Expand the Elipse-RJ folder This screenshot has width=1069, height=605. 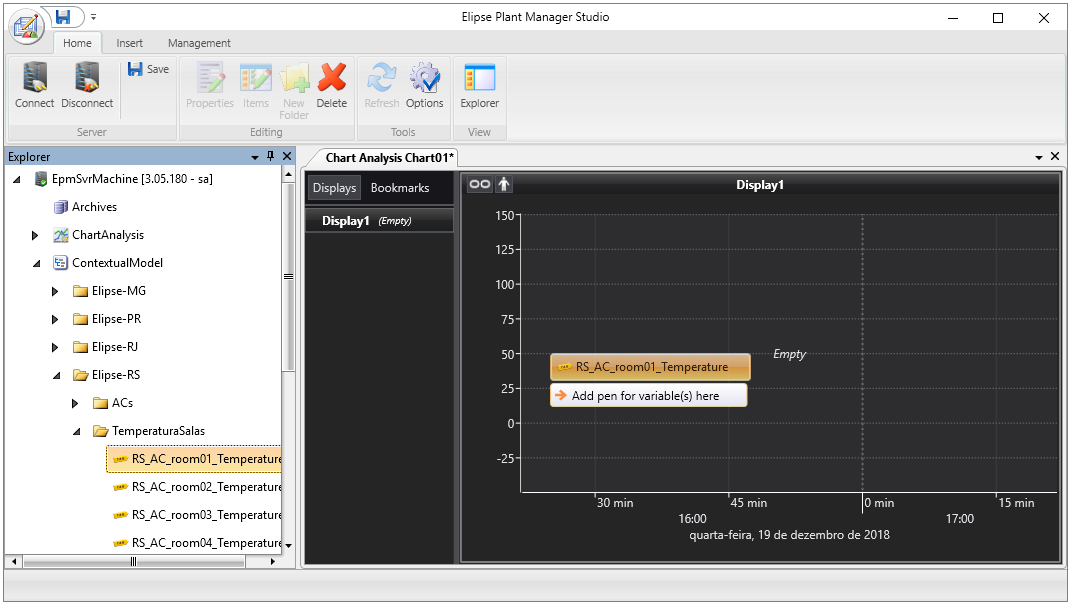pyautogui.click(x=55, y=347)
